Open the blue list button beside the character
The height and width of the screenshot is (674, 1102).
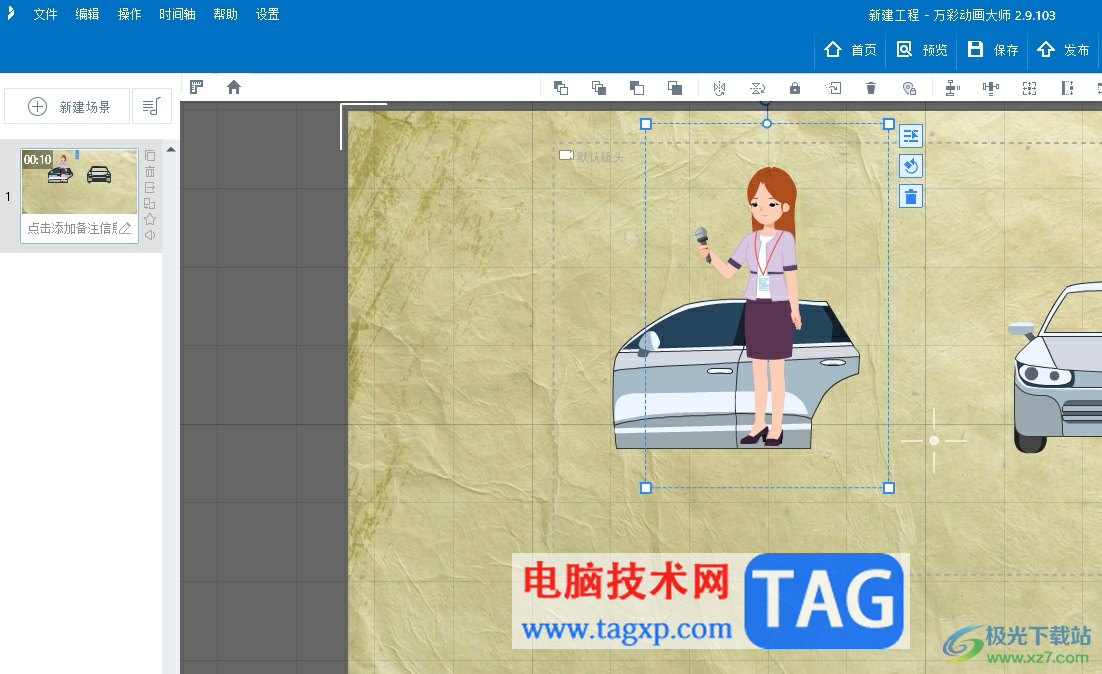point(910,136)
